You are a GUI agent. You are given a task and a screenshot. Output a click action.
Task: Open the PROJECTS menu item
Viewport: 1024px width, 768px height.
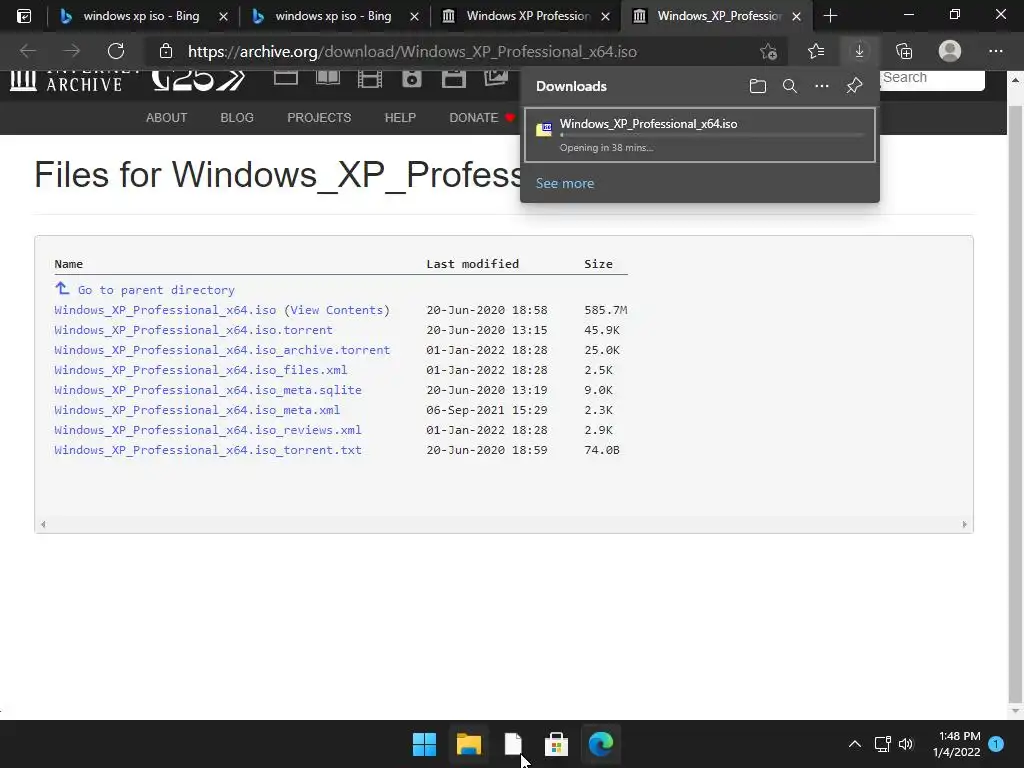click(319, 118)
